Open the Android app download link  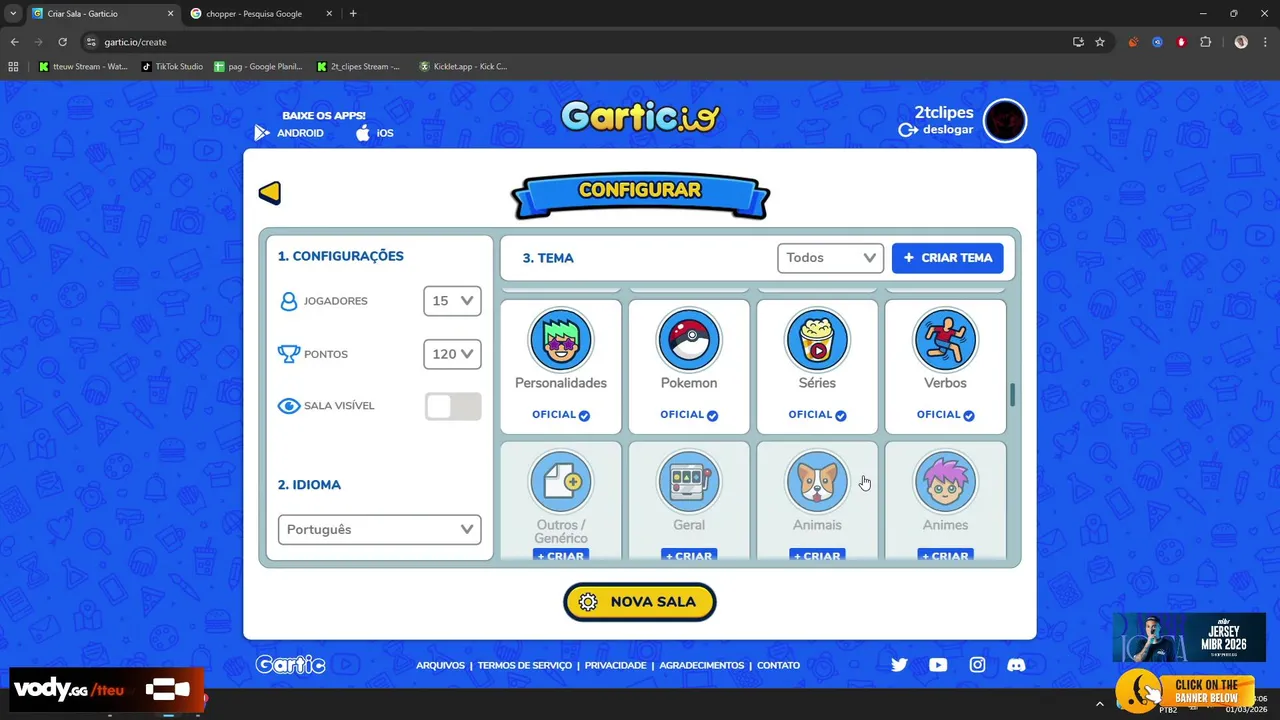[x=289, y=133]
